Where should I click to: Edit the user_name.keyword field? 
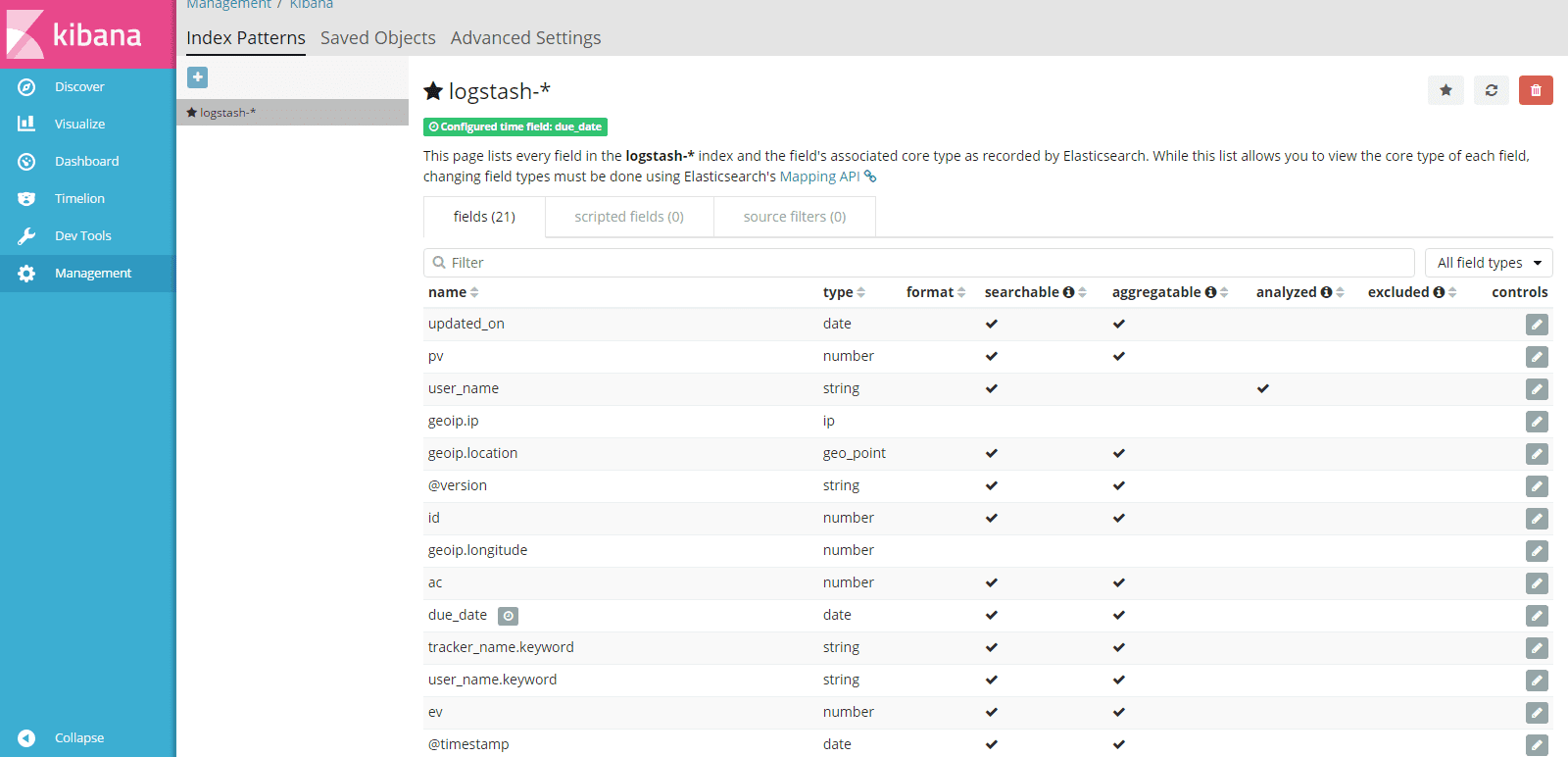(x=1537, y=681)
